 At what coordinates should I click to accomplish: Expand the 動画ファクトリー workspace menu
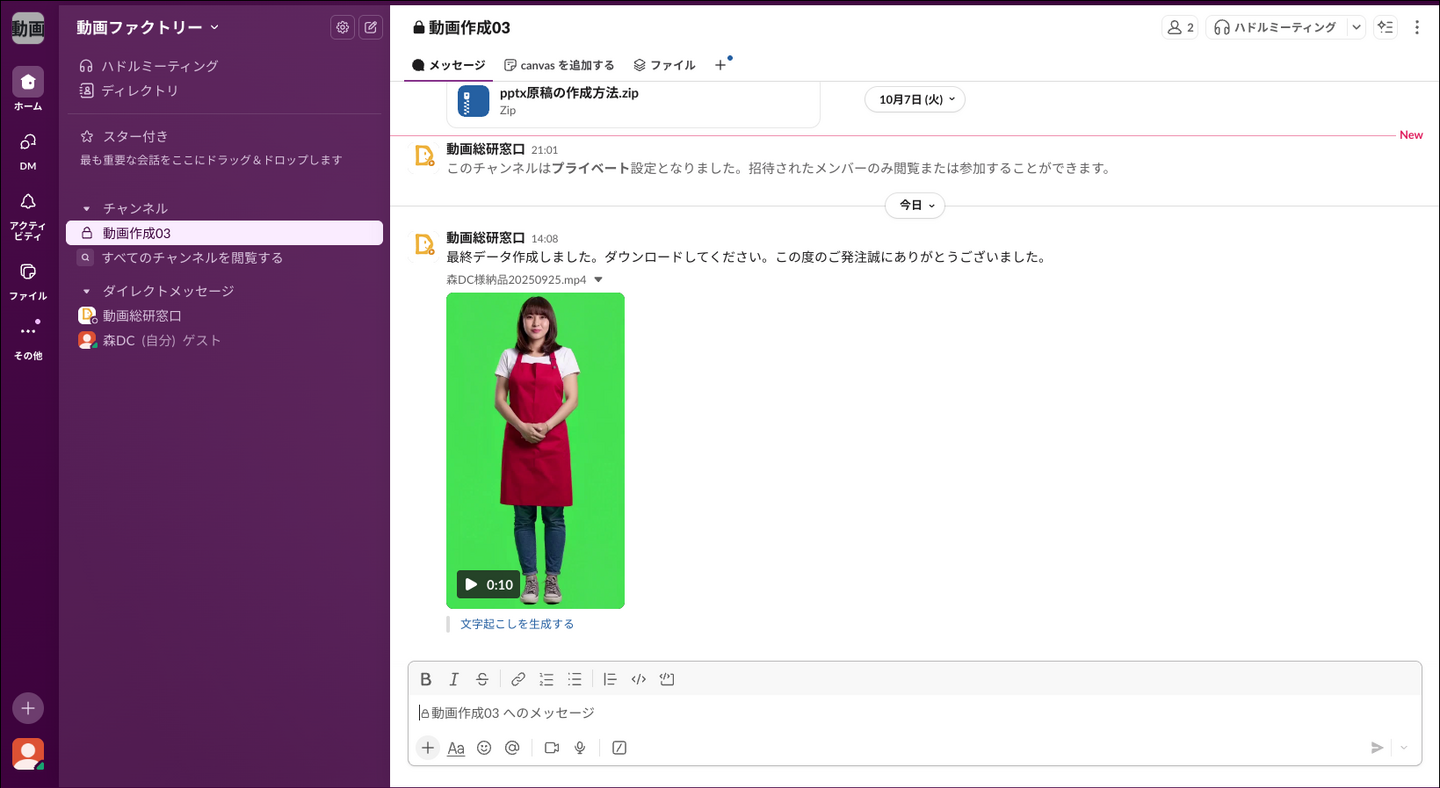(x=147, y=27)
